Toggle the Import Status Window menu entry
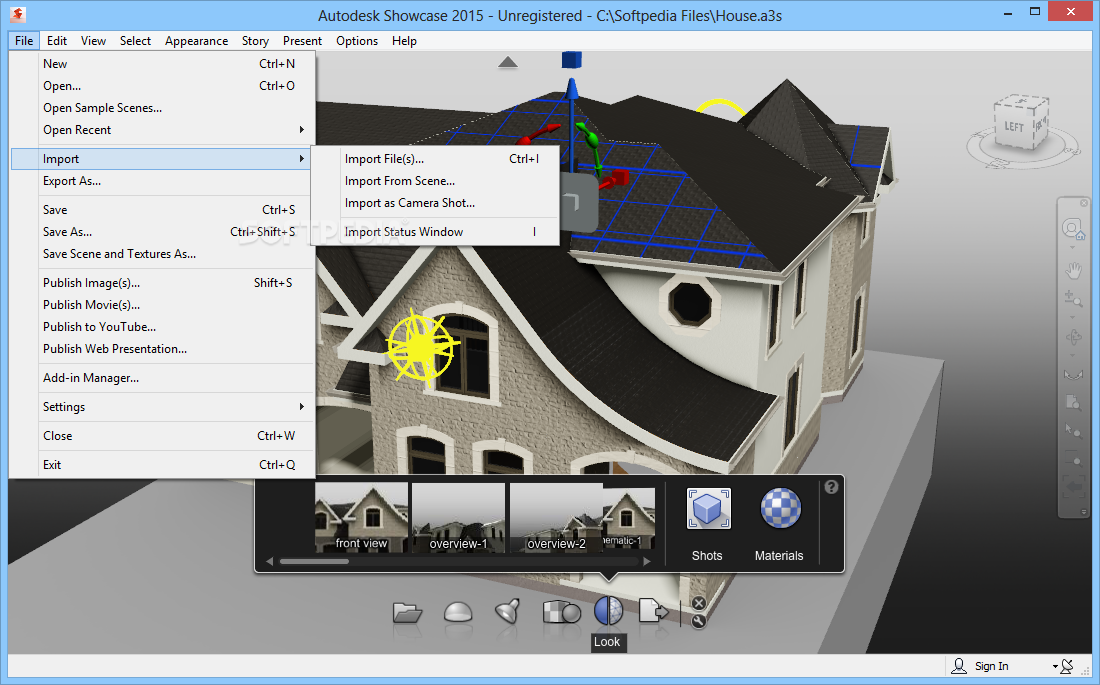Viewport: 1100px width, 685px height. tap(435, 232)
